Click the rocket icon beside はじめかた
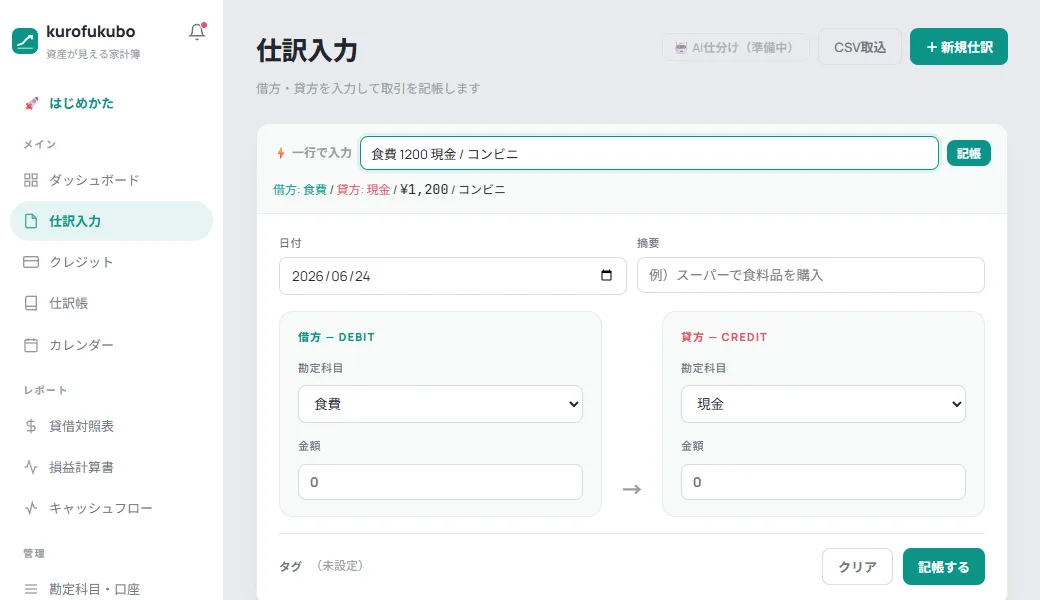The width and height of the screenshot is (1040, 600). click(31, 103)
